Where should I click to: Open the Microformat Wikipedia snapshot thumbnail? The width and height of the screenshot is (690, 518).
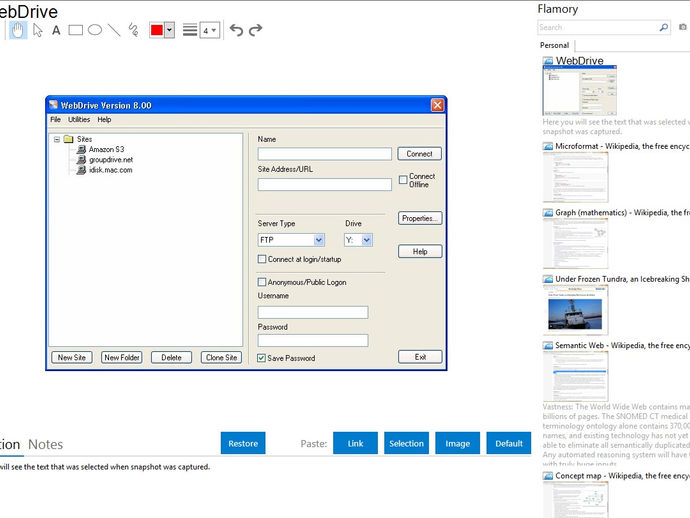[x=576, y=177]
